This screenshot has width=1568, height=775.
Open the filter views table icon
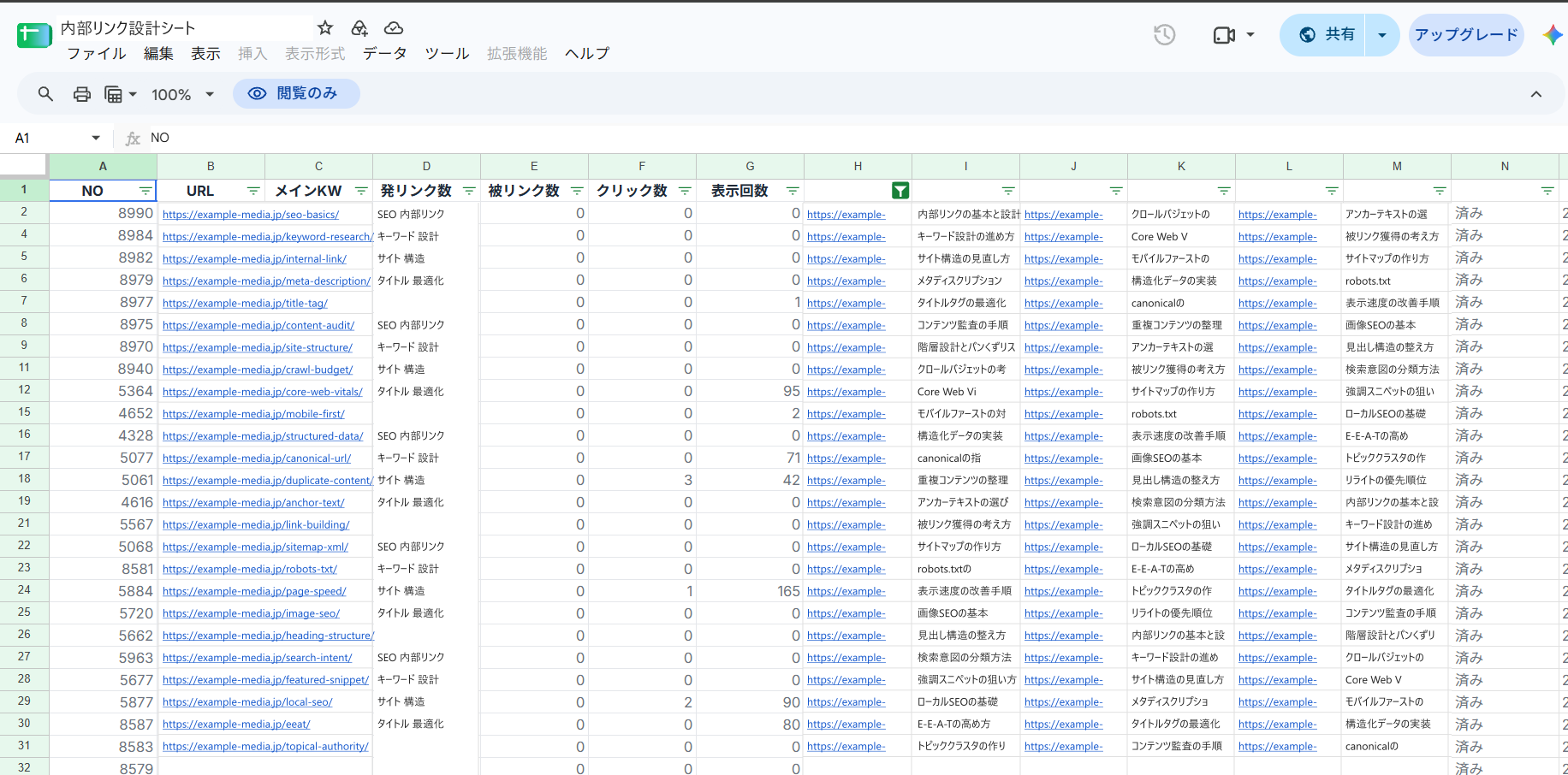coord(113,94)
